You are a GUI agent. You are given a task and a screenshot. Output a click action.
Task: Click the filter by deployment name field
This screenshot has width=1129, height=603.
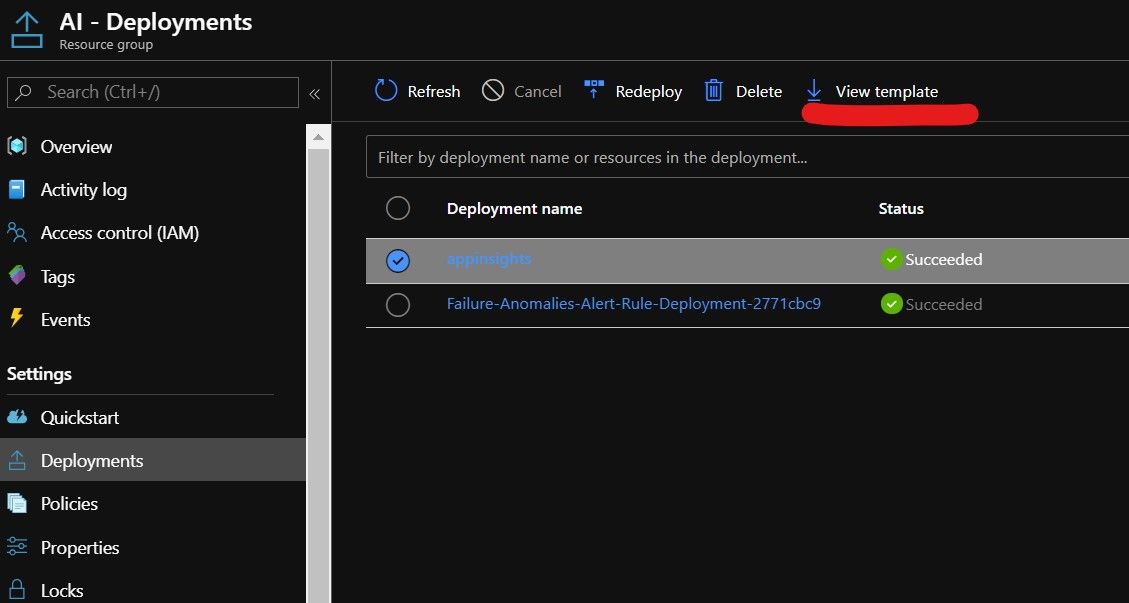click(747, 157)
